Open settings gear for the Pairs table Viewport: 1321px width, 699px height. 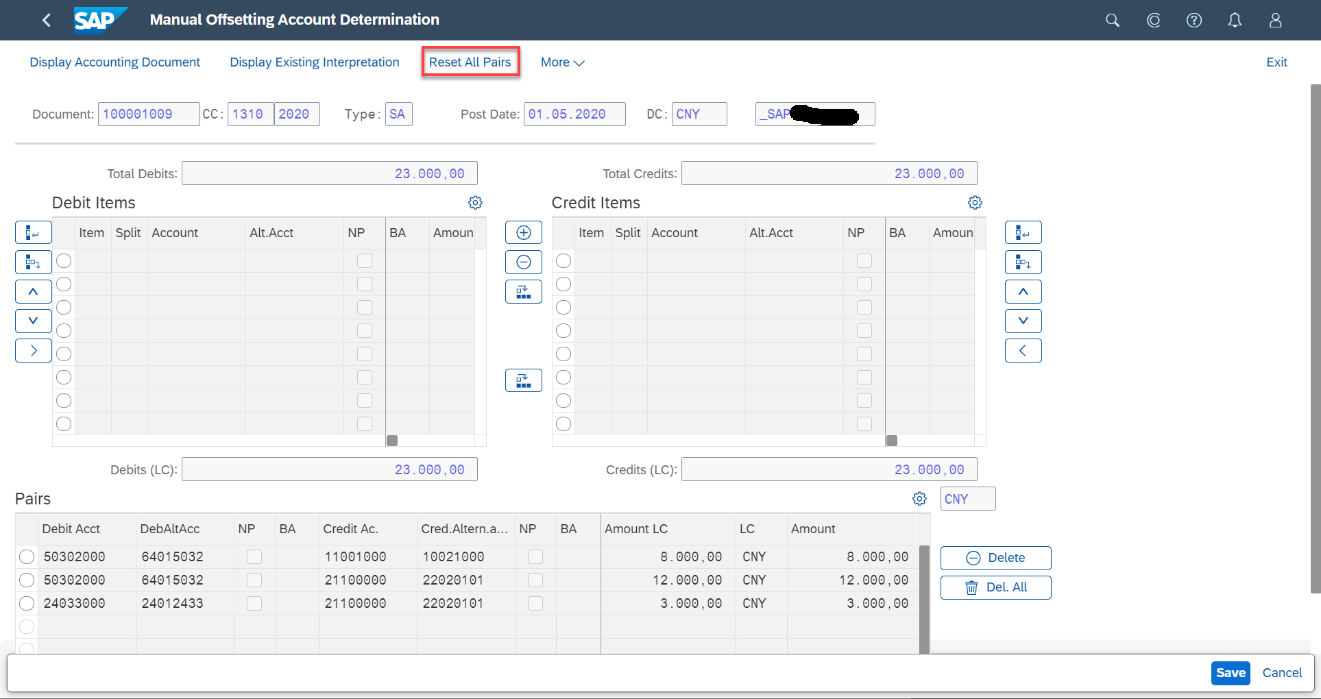coord(919,499)
